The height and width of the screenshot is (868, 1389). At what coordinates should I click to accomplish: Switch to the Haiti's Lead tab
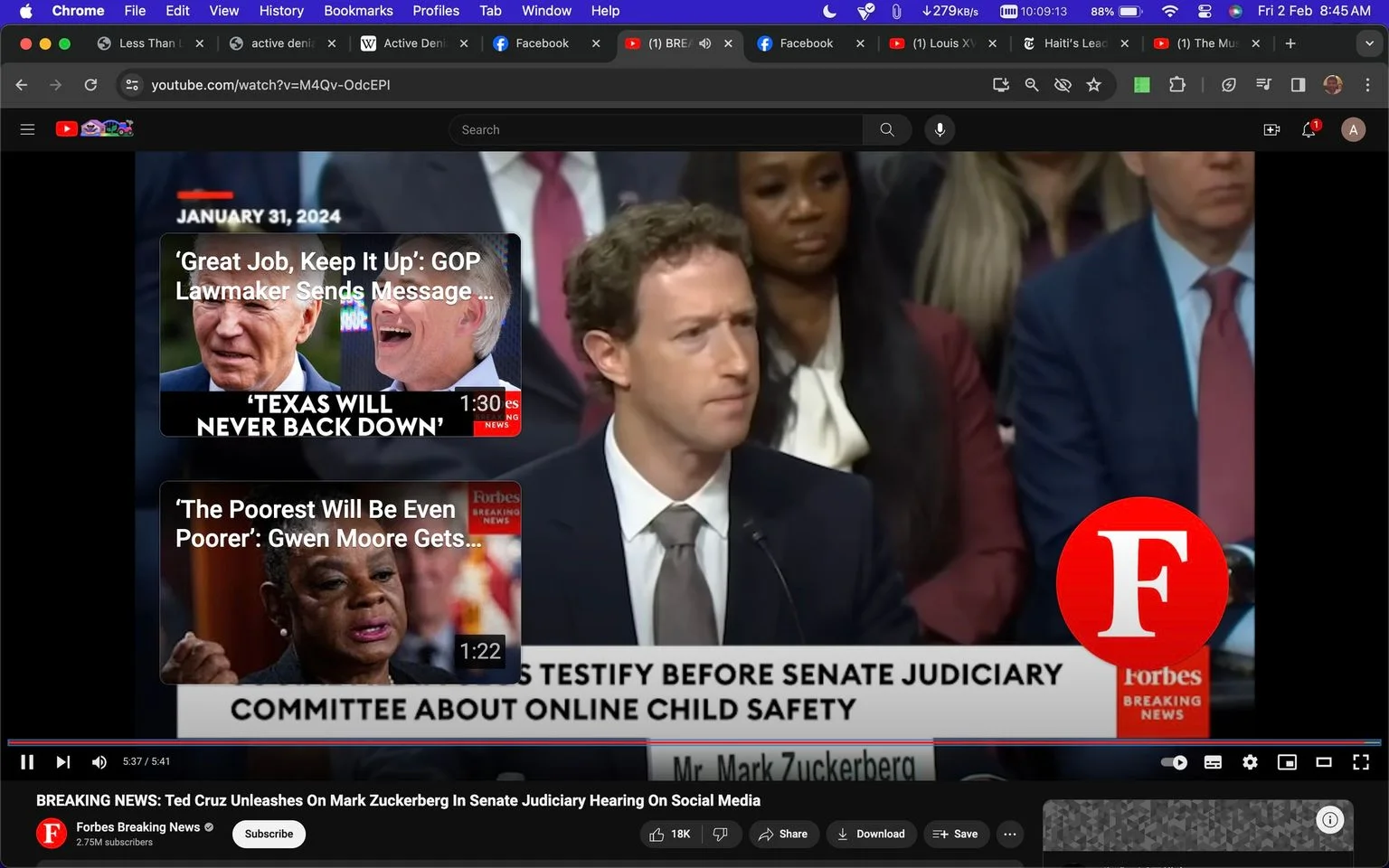click(1074, 43)
